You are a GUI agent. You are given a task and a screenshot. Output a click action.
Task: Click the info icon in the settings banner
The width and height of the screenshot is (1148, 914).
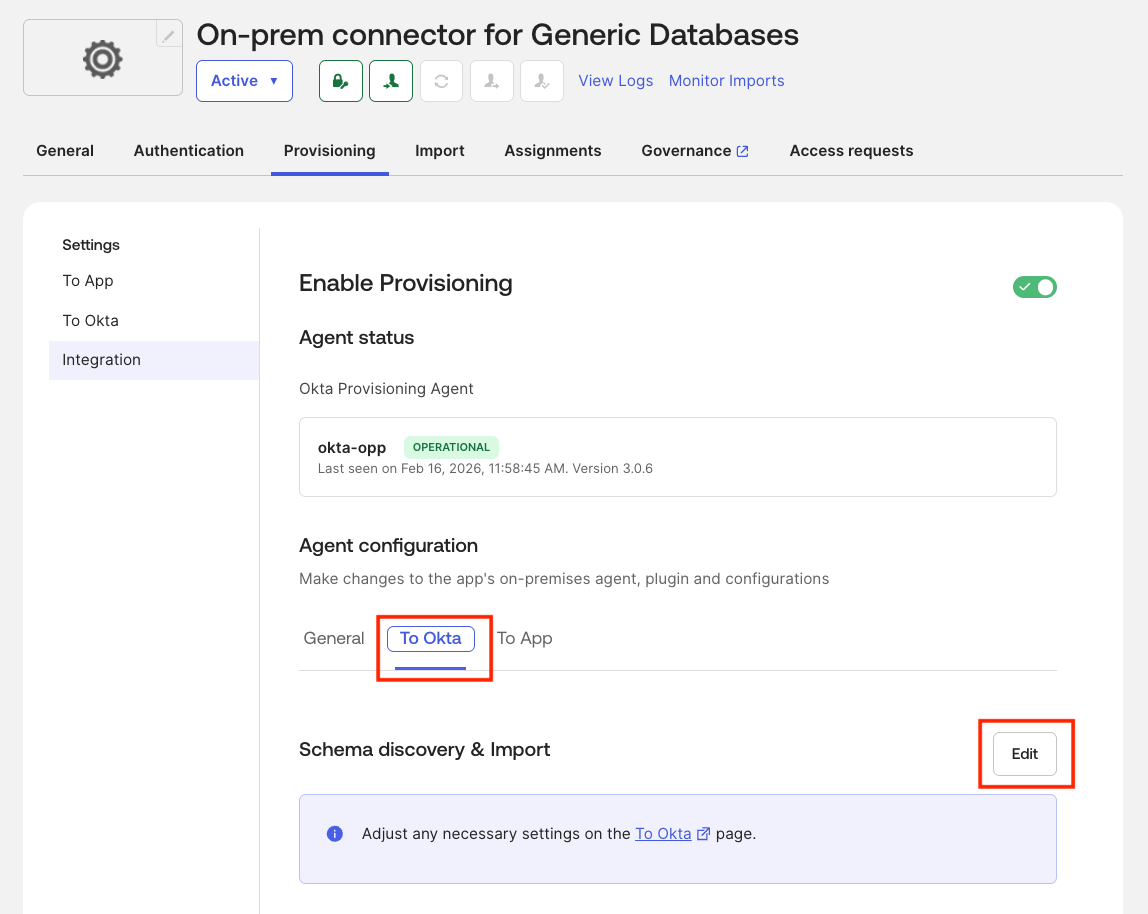point(335,833)
